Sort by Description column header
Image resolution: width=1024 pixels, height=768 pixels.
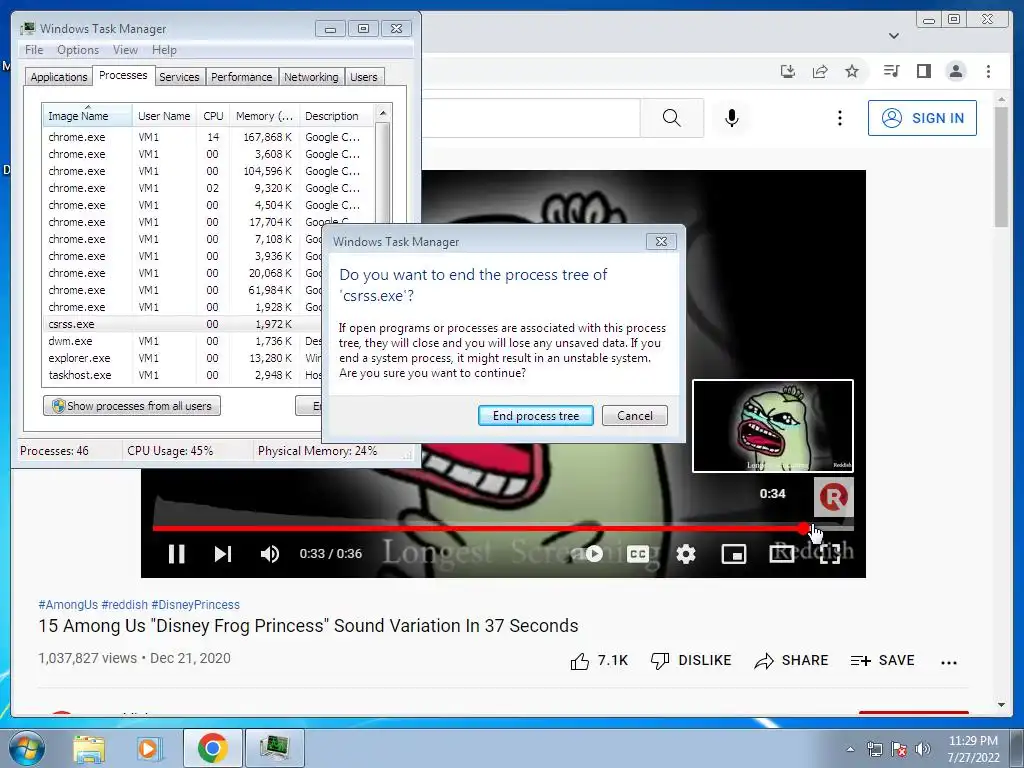(x=336, y=116)
